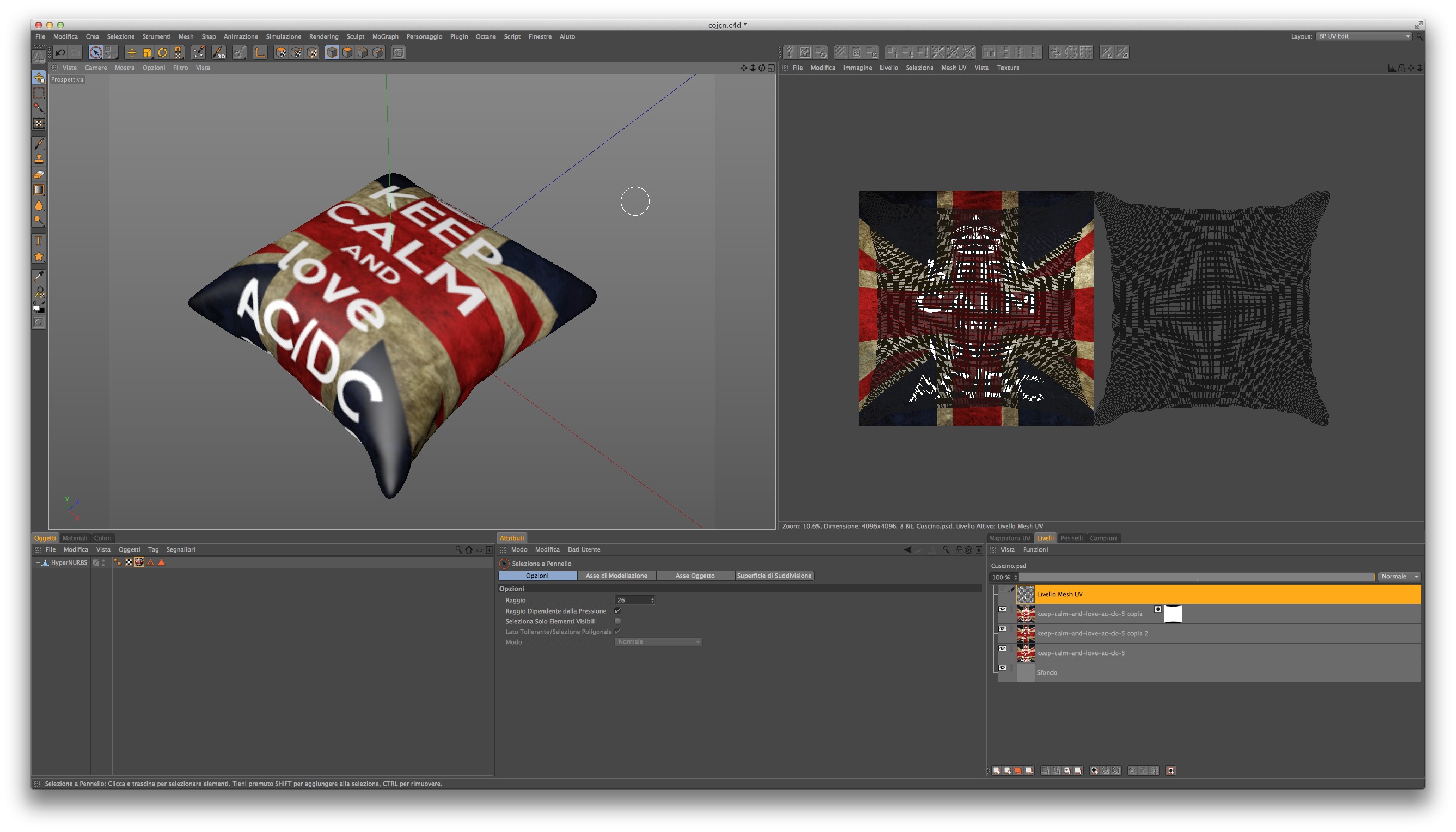Click the Asse di Modellazione button

point(616,576)
